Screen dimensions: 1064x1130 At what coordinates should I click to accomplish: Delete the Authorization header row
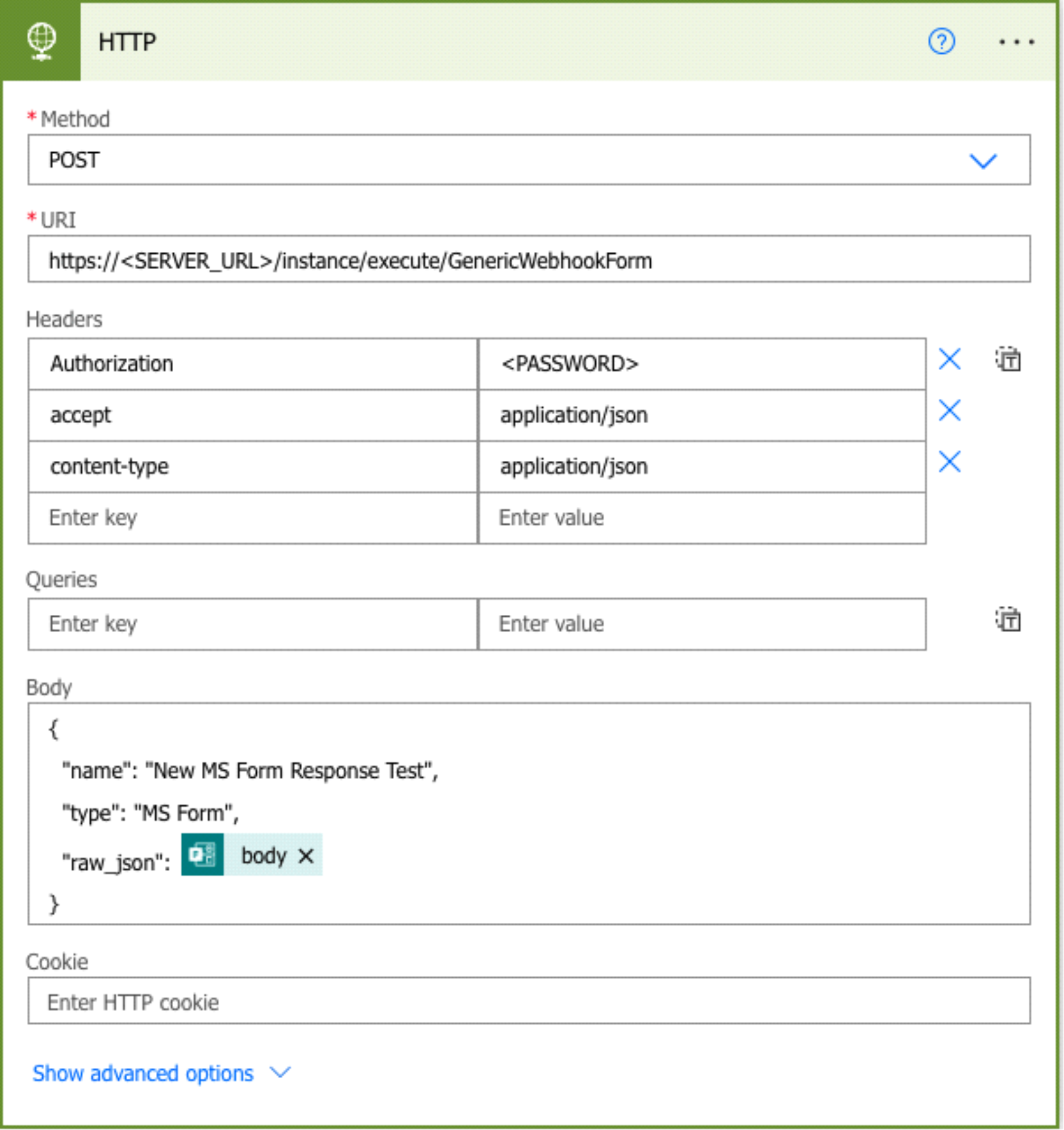pos(949,359)
